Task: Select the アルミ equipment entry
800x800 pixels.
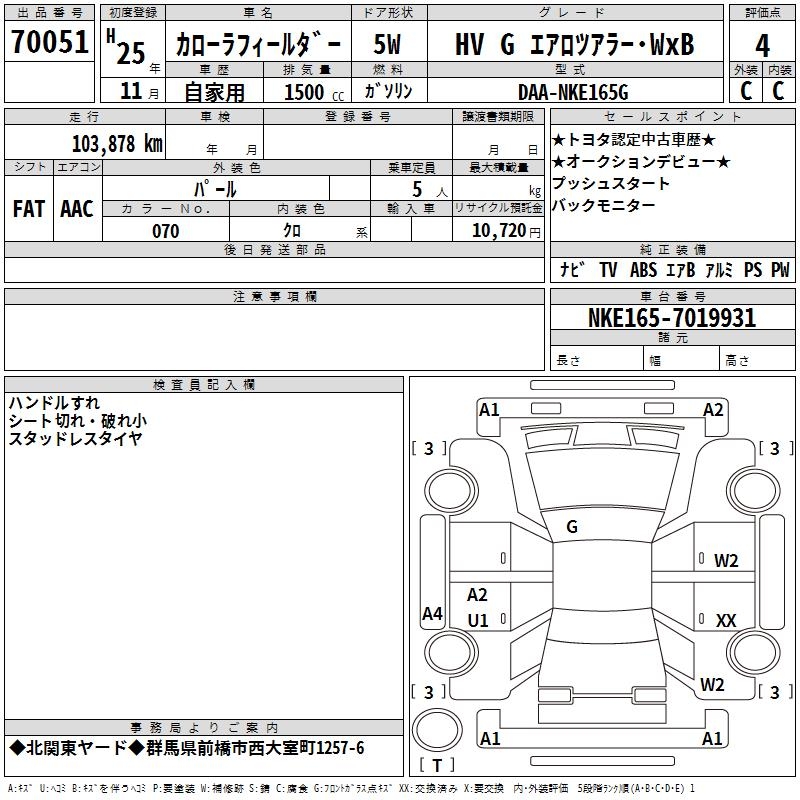Action: tap(719, 269)
